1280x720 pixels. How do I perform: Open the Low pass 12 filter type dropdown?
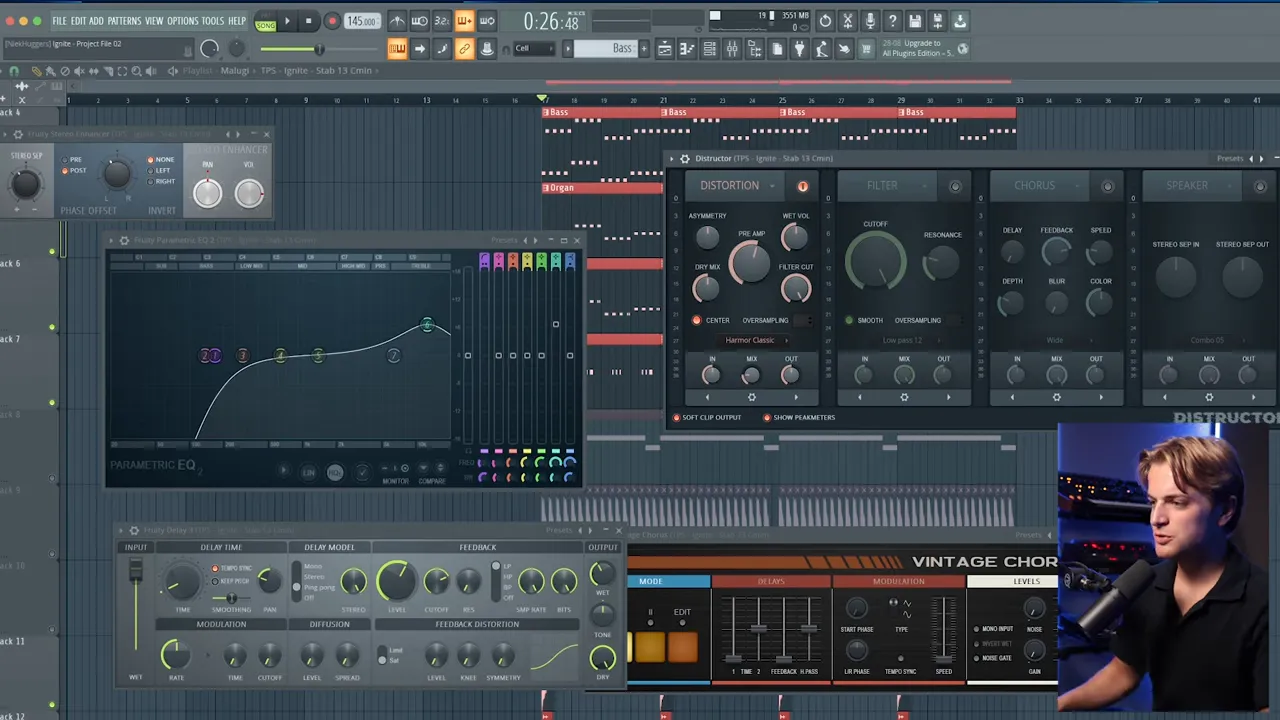coord(903,340)
